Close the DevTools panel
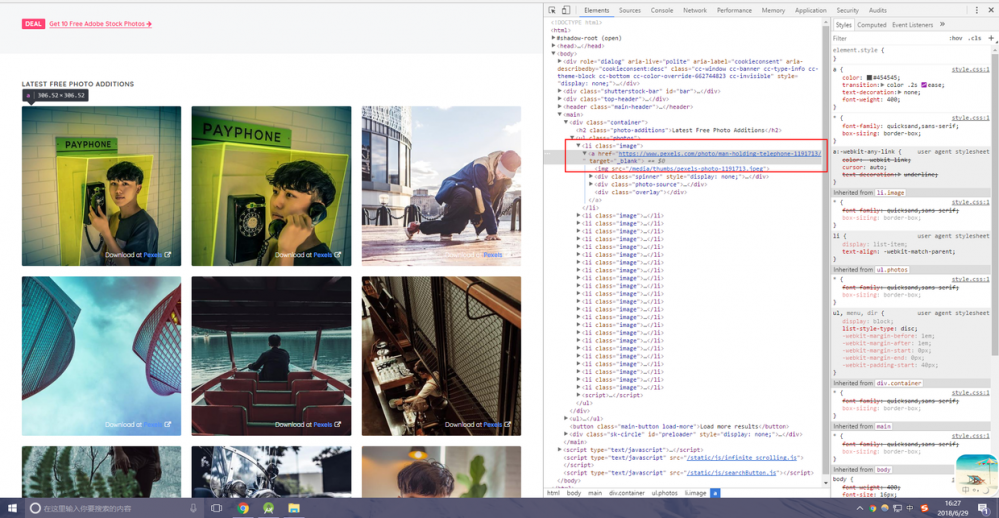 point(991,10)
